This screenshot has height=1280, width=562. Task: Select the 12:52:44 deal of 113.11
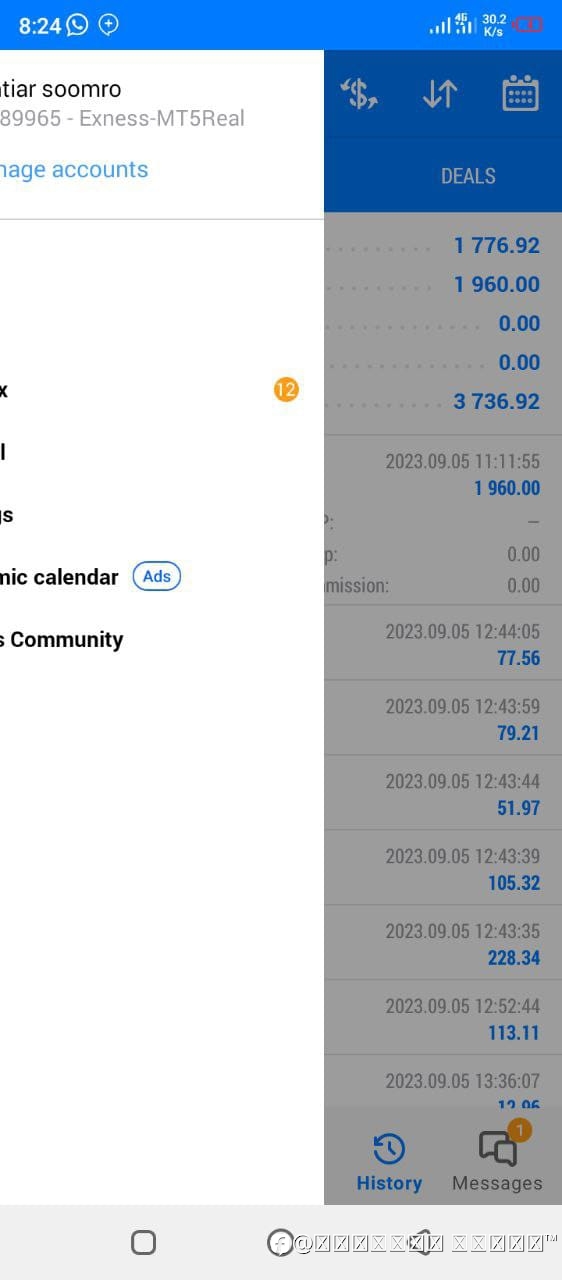coord(443,1018)
